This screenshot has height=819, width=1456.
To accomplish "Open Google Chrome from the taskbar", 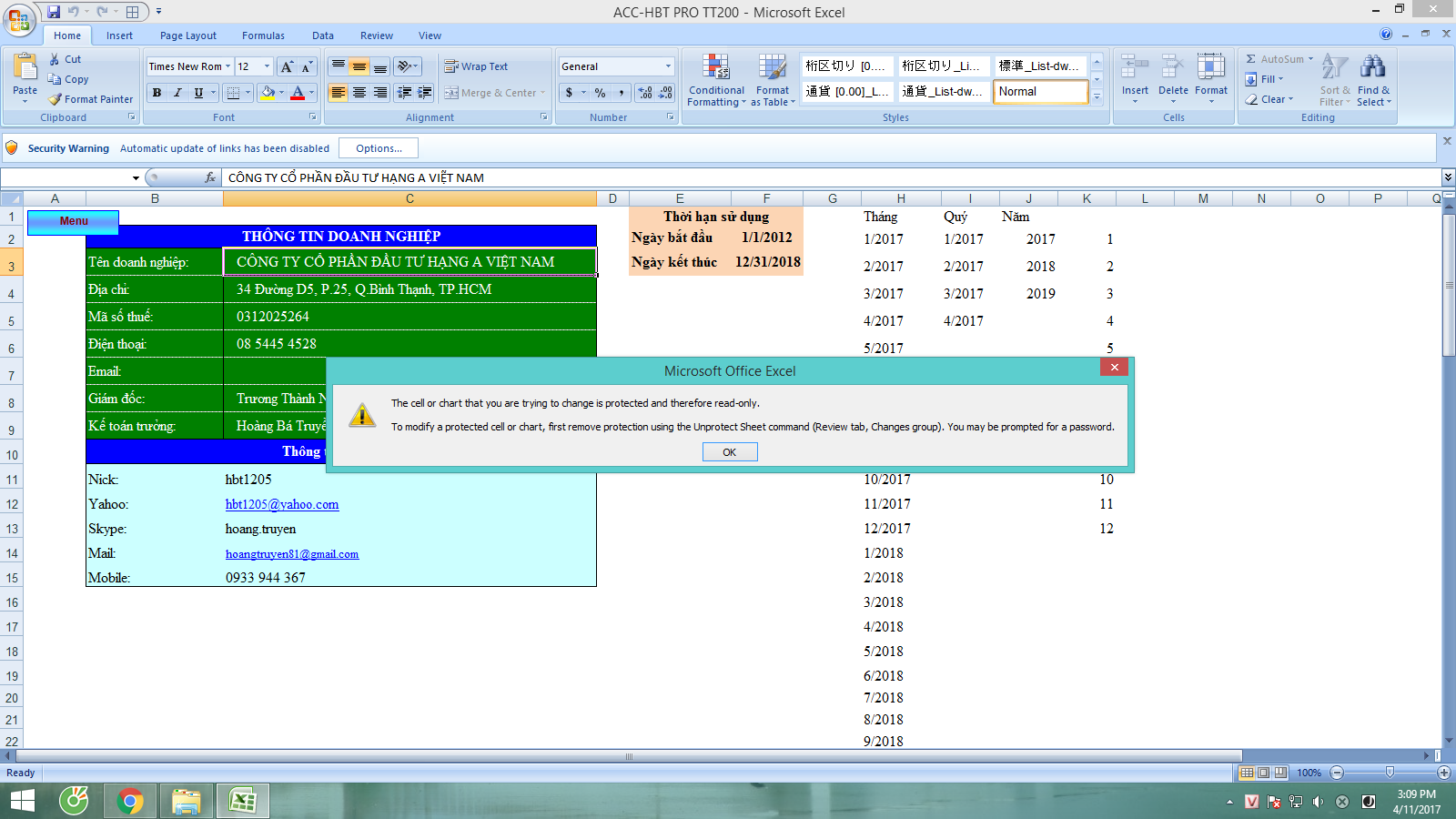I will pos(130,801).
